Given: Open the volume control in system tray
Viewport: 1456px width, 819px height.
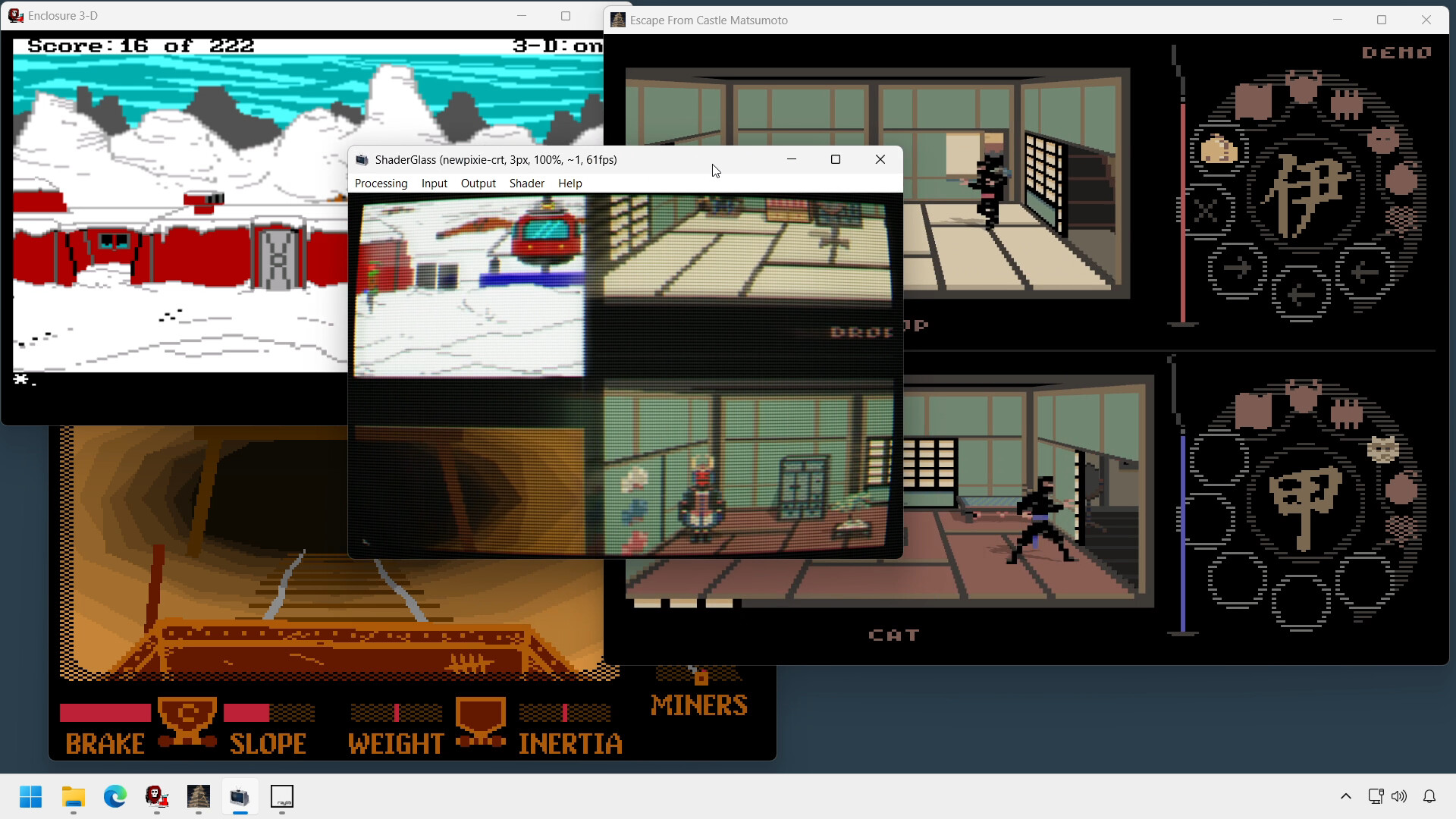Looking at the screenshot, I should tap(1399, 796).
